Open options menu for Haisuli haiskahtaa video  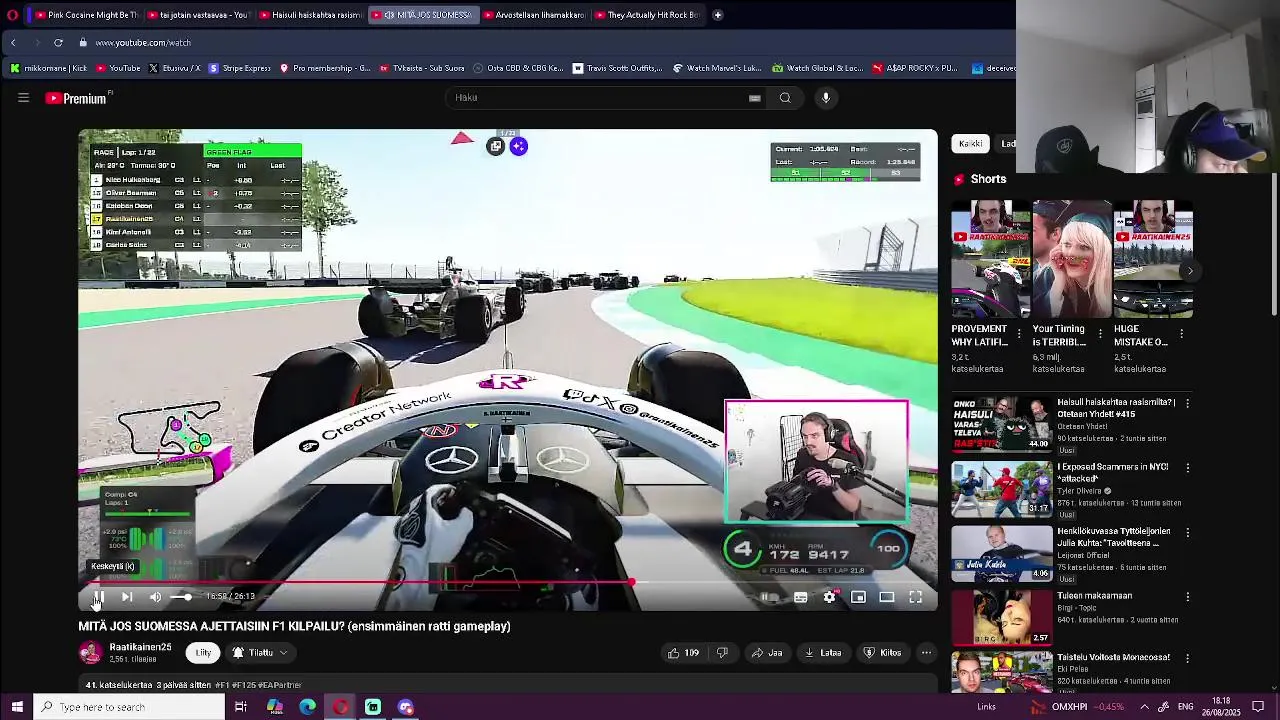pyautogui.click(x=1187, y=403)
